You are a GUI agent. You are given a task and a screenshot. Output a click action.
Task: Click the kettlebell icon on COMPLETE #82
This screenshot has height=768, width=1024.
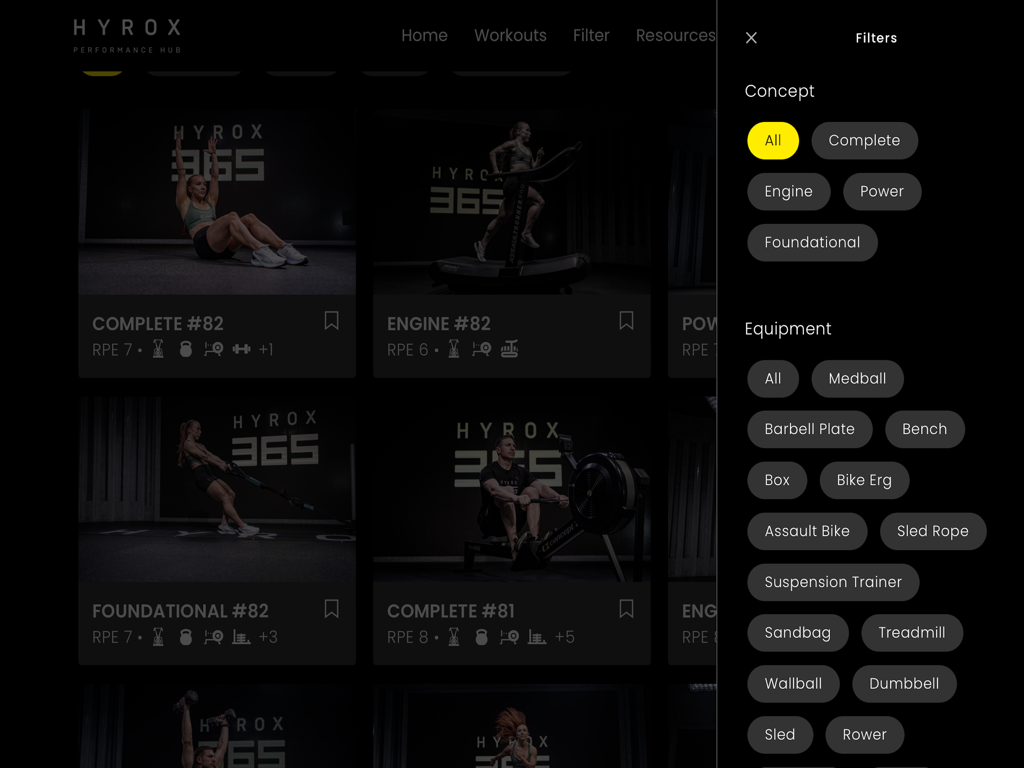(185, 350)
